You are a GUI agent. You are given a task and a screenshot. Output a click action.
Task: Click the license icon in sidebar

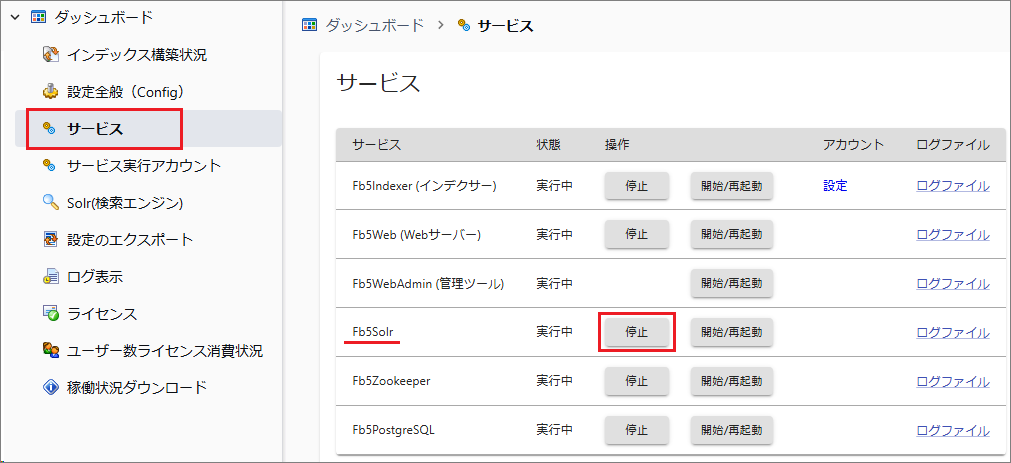coord(51,314)
